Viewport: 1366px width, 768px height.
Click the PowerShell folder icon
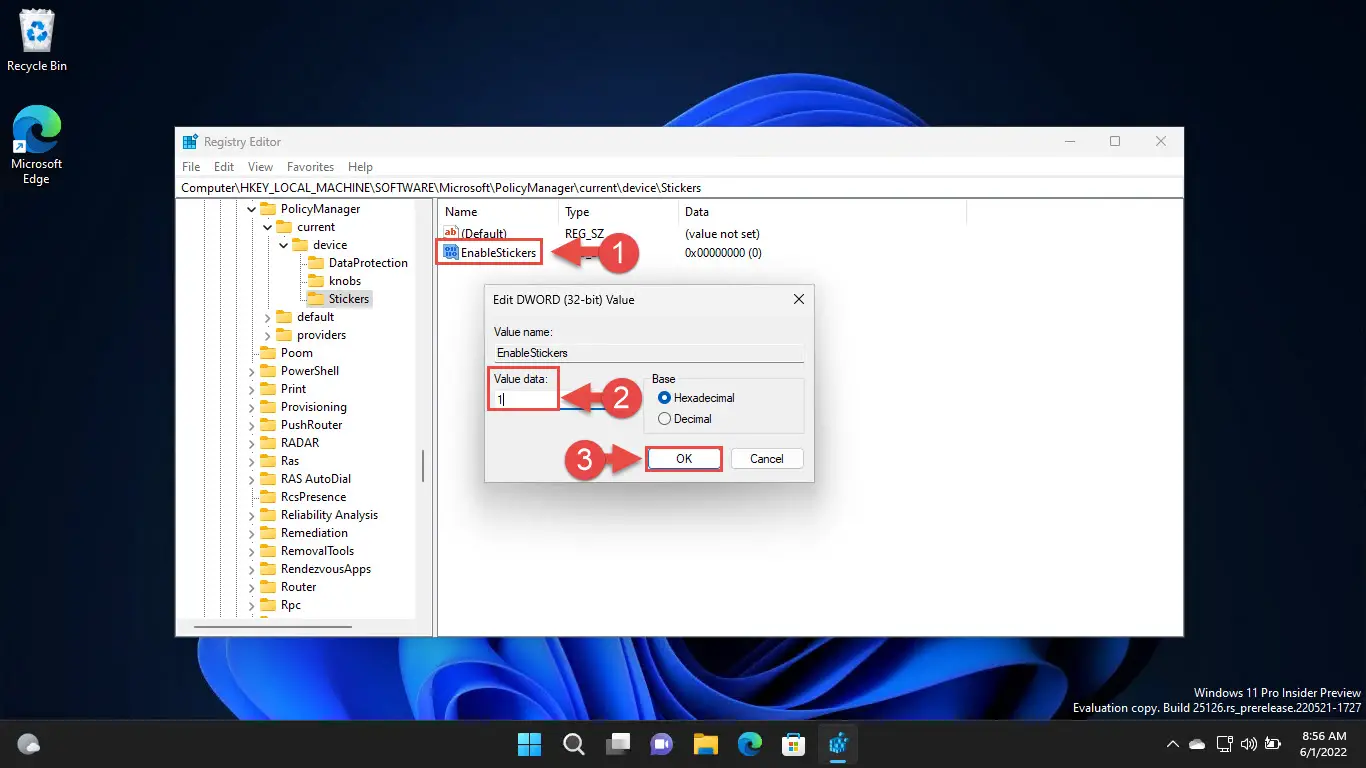[267, 371]
